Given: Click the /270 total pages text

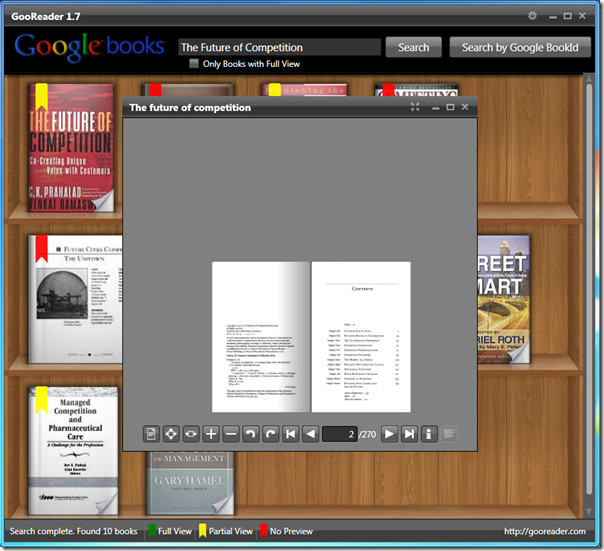Looking at the screenshot, I should pos(367,435).
